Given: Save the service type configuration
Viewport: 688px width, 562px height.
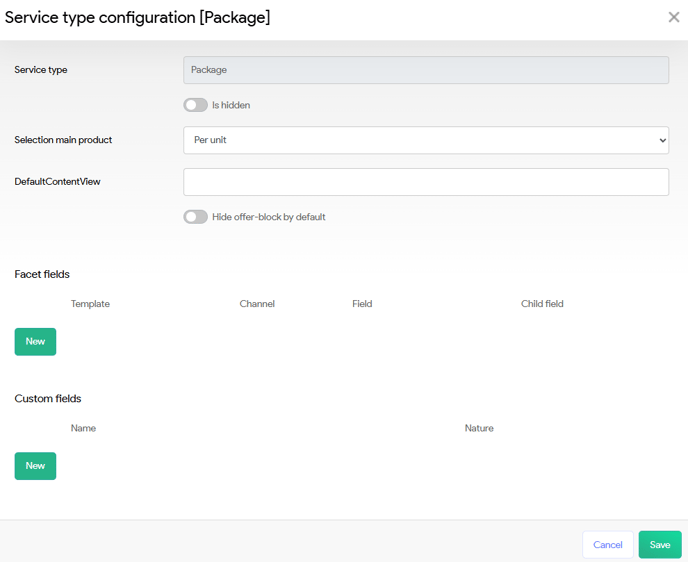Looking at the screenshot, I should click(x=659, y=545).
